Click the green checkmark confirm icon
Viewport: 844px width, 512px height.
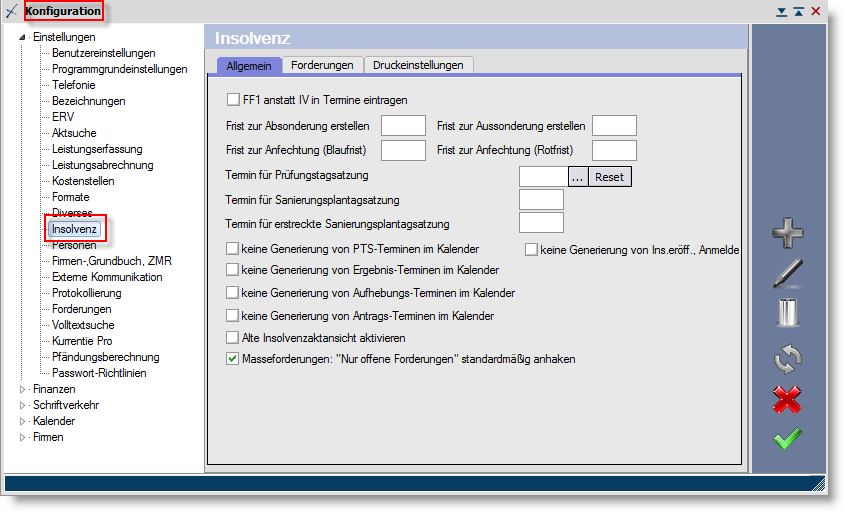tap(787, 439)
